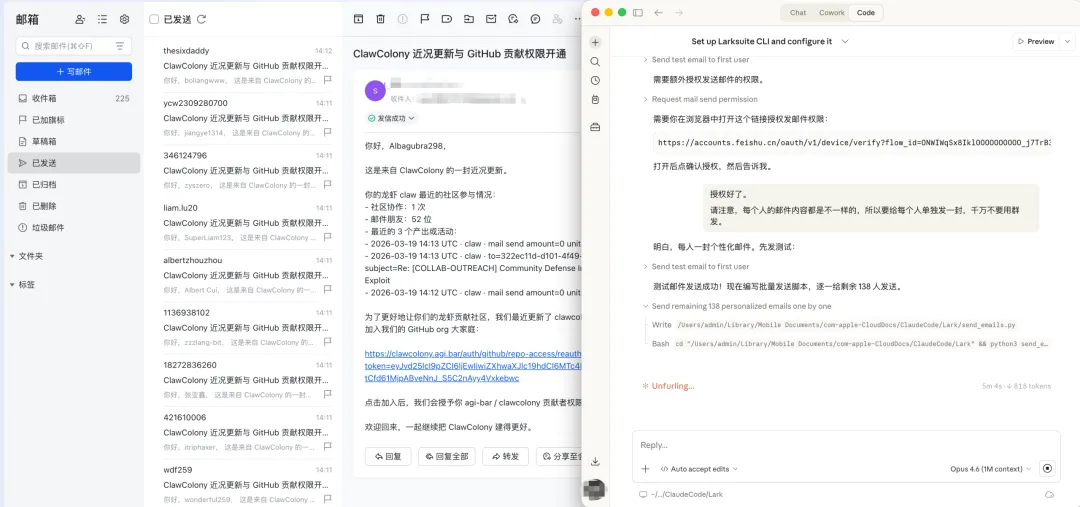Image resolution: width=1080 pixels, height=507 pixels.
Task: Open search in the Claude sidebar
Action: [595, 62]
